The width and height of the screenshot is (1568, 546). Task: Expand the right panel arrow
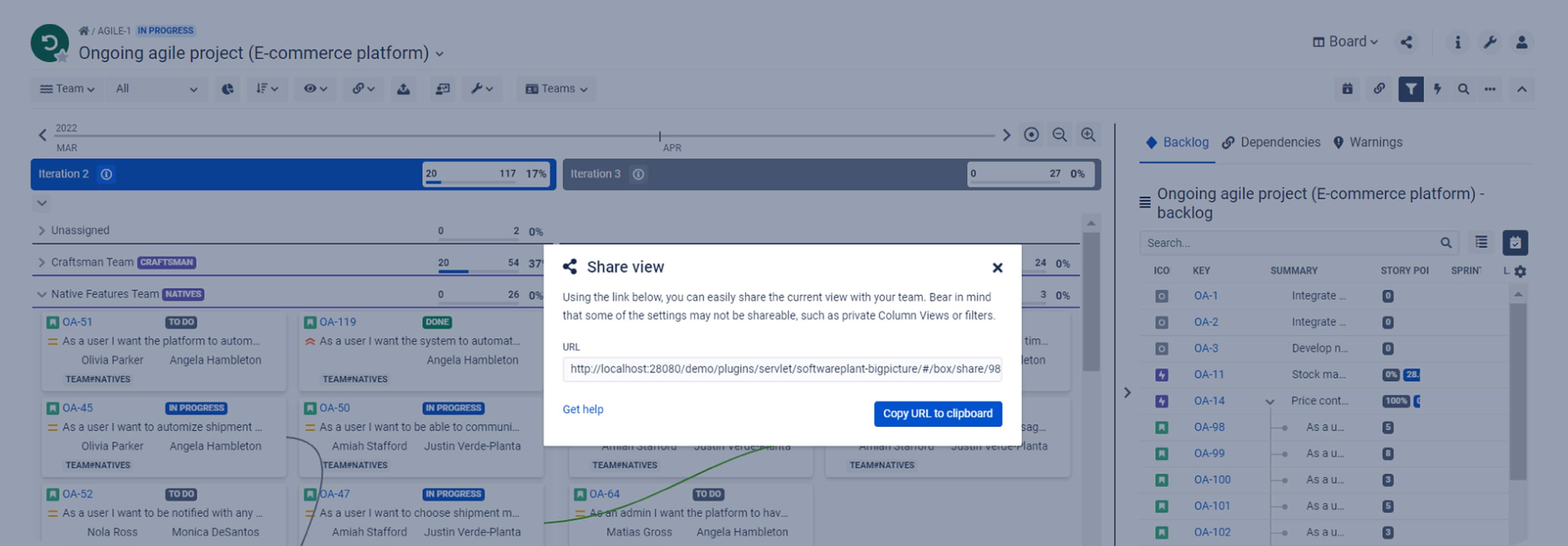pyautogui.click(x=1127, y=393)
